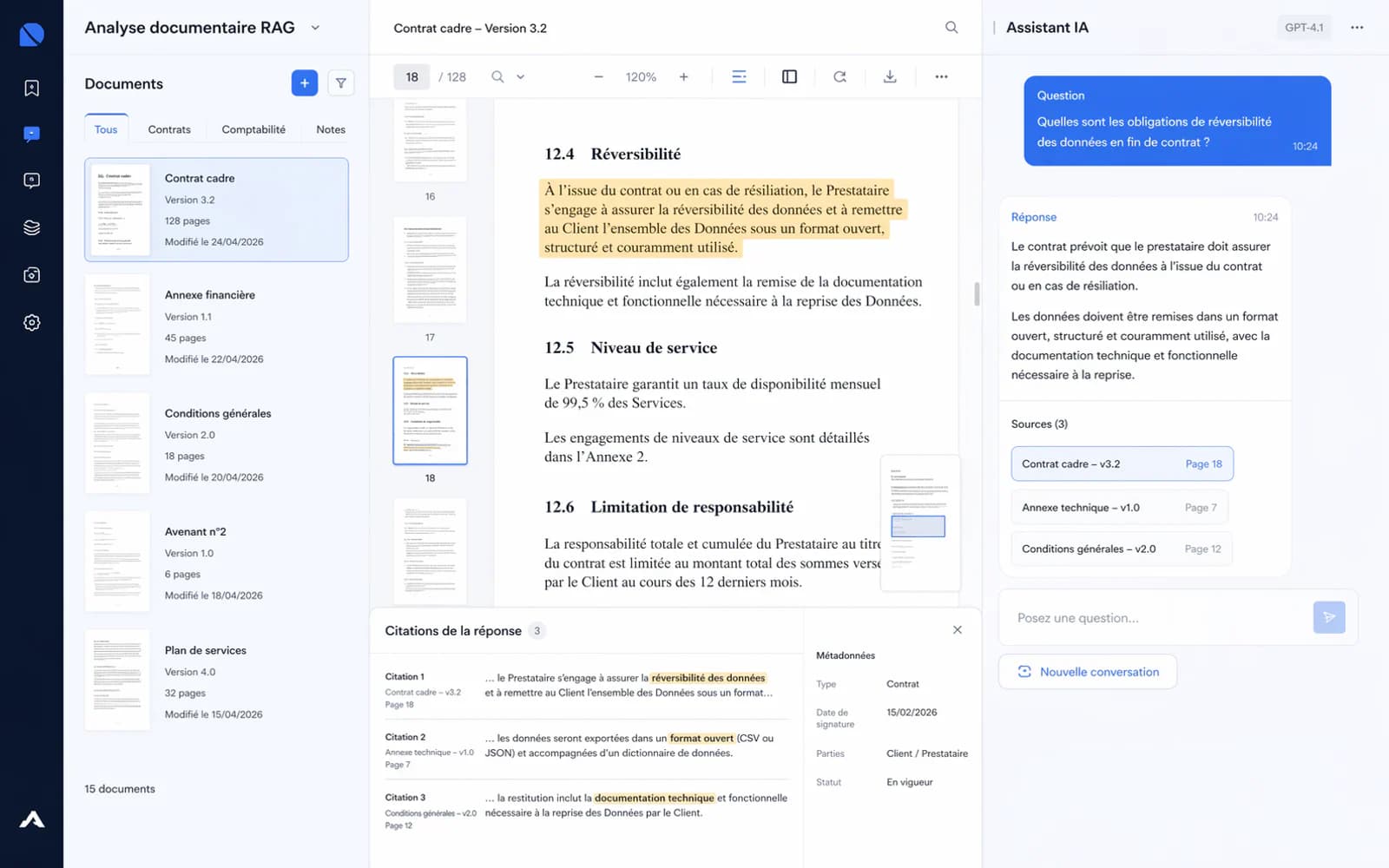Switch to the Contrats tab
Screen dimensions: 1389x868
pyautogui.click(x=169, y=129)
